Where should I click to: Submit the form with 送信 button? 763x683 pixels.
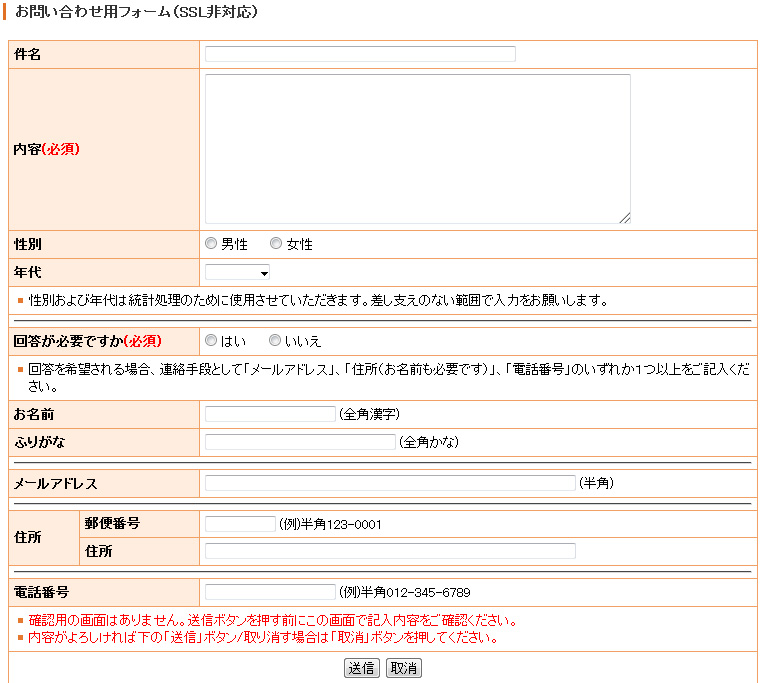point(362,668)
